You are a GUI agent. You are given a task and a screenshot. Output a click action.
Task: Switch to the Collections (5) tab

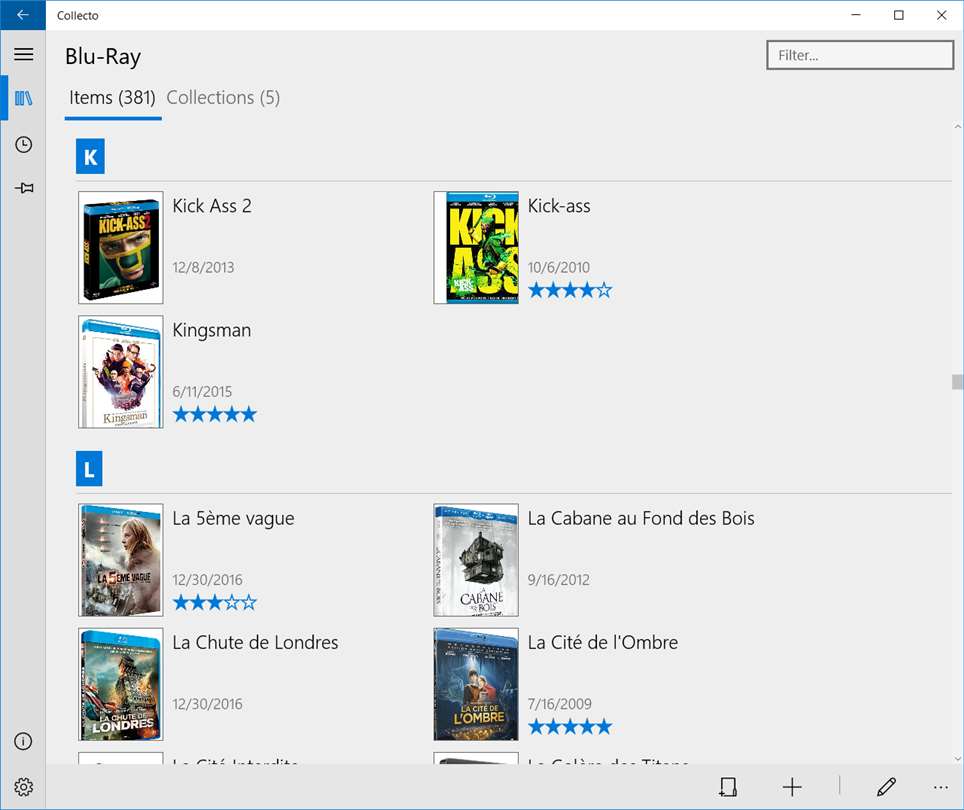pos(223,98)
